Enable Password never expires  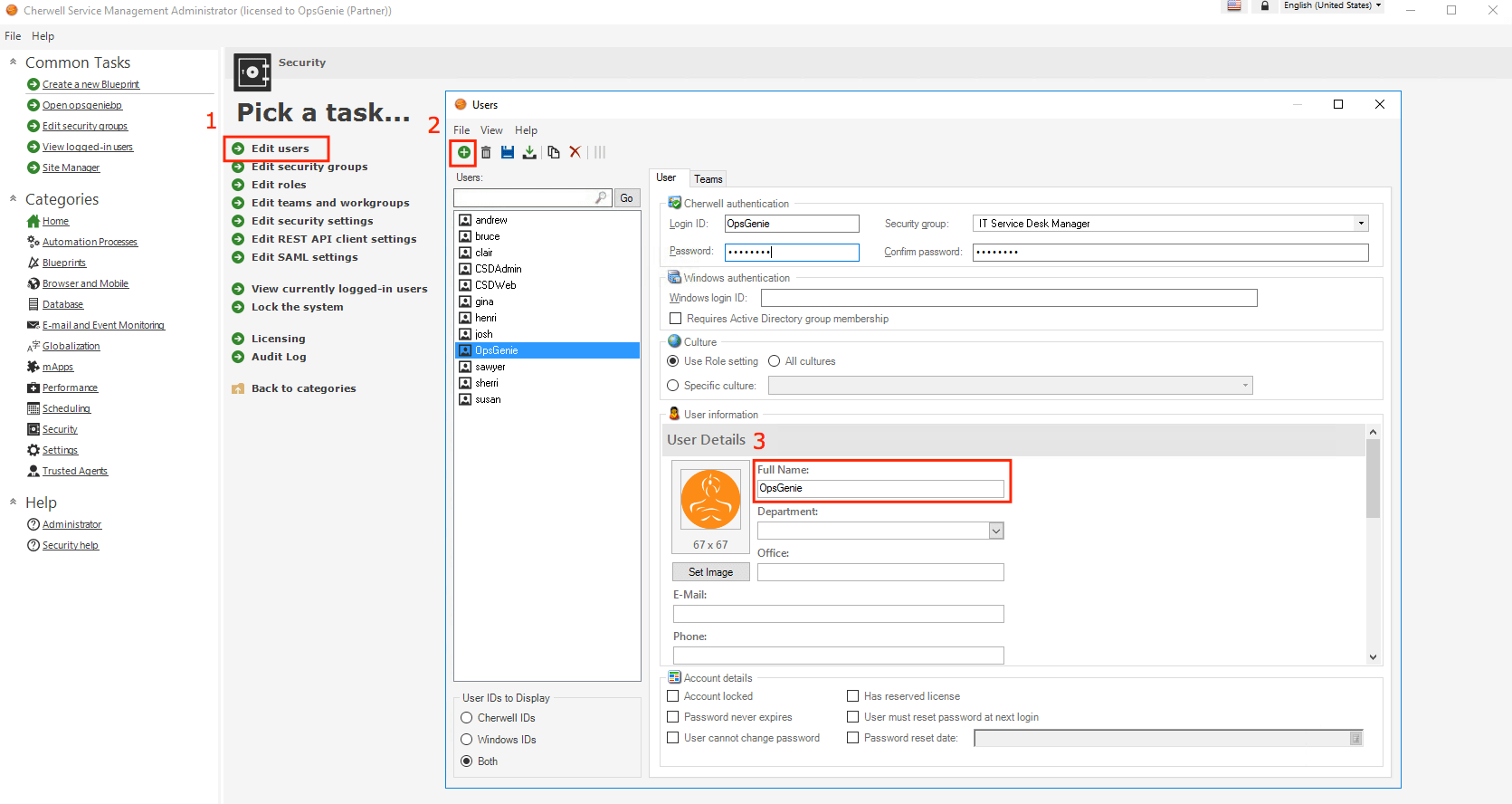[x=673, y=717]
